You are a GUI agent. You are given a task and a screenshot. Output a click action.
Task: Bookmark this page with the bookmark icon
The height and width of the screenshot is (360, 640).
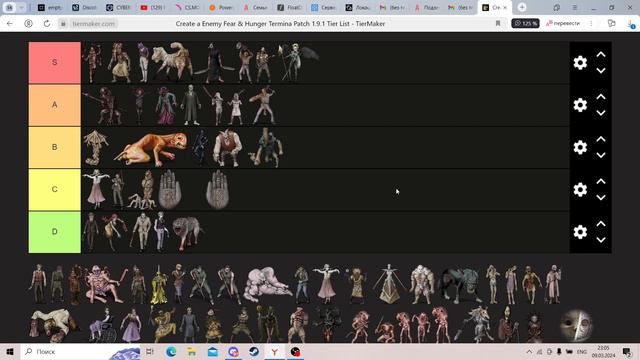pos(498,24)
